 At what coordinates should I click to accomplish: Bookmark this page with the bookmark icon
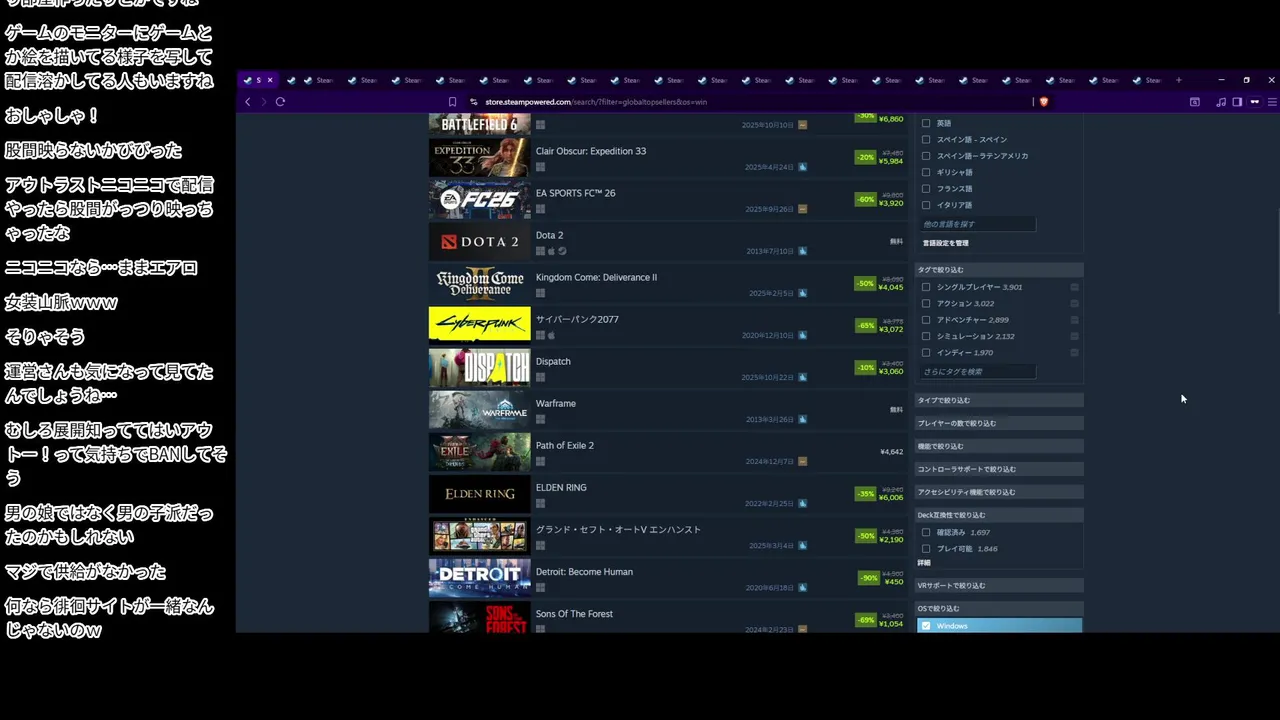click(x=452, y=102)
